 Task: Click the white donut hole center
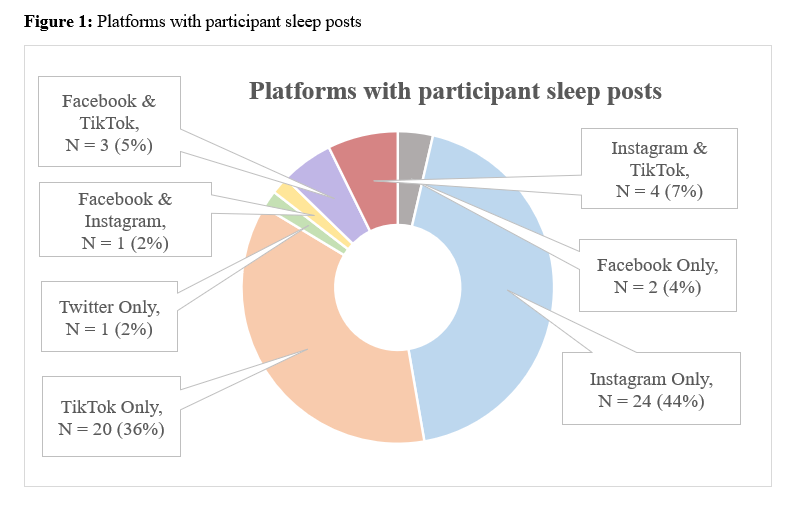(397, 287)
